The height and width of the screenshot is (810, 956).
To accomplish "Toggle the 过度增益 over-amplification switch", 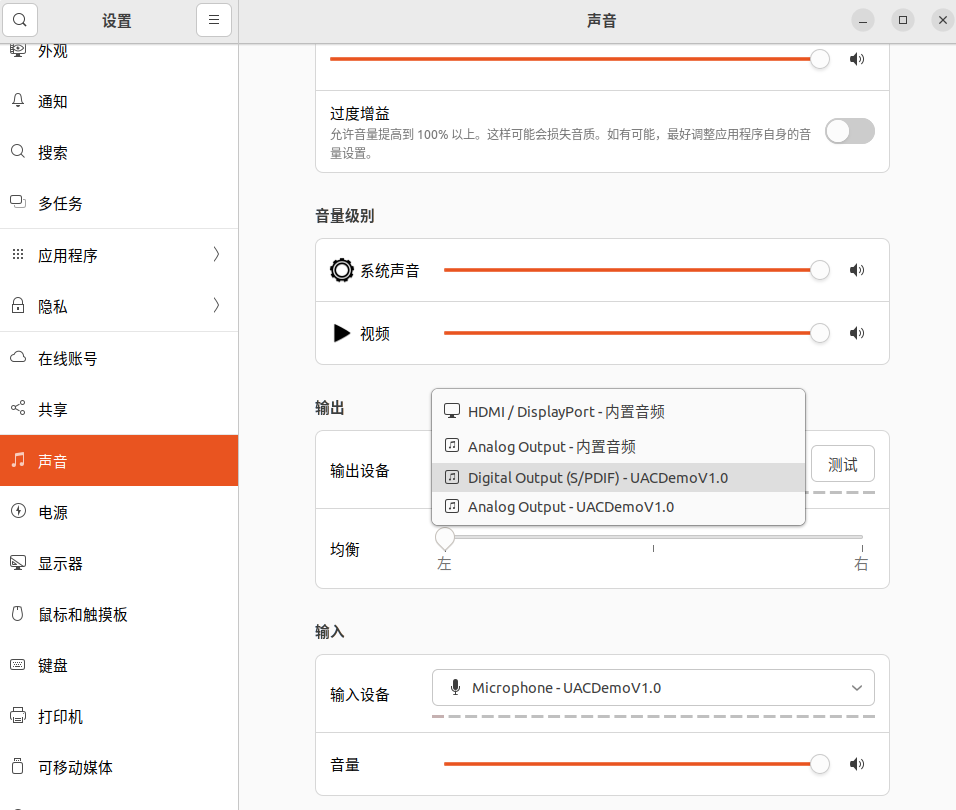I will [850, 131].
